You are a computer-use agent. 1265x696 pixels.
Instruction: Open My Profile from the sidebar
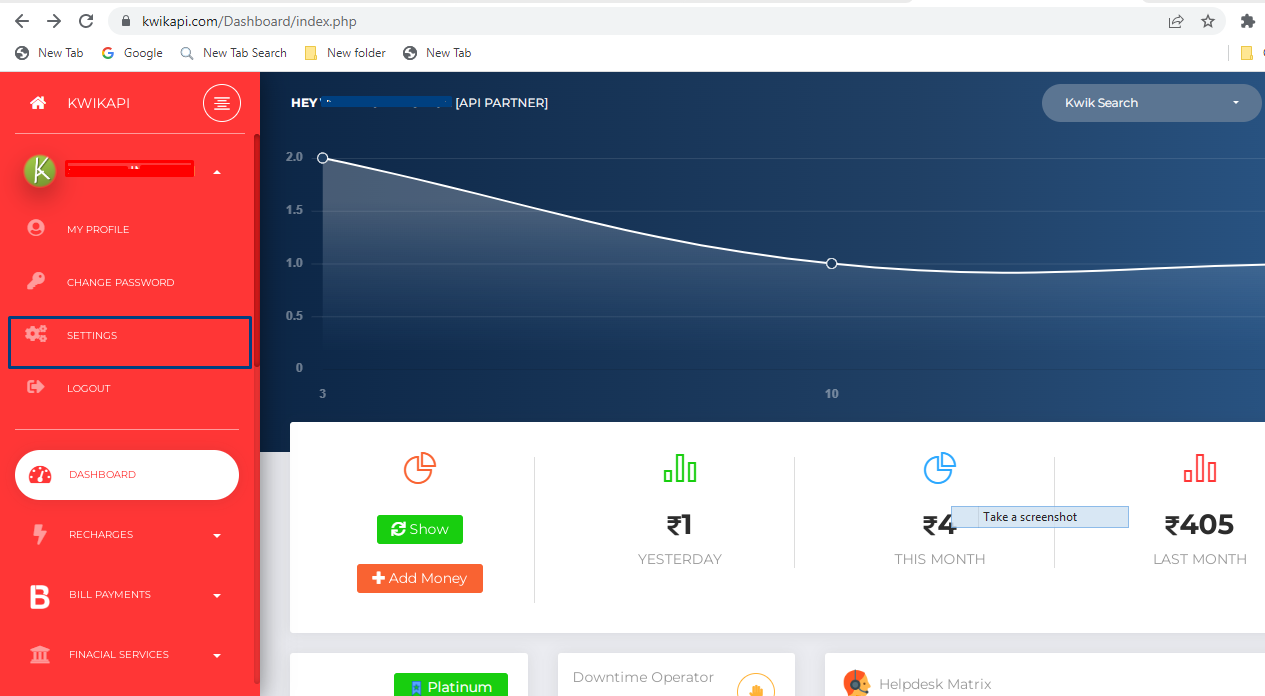[98, 229]
